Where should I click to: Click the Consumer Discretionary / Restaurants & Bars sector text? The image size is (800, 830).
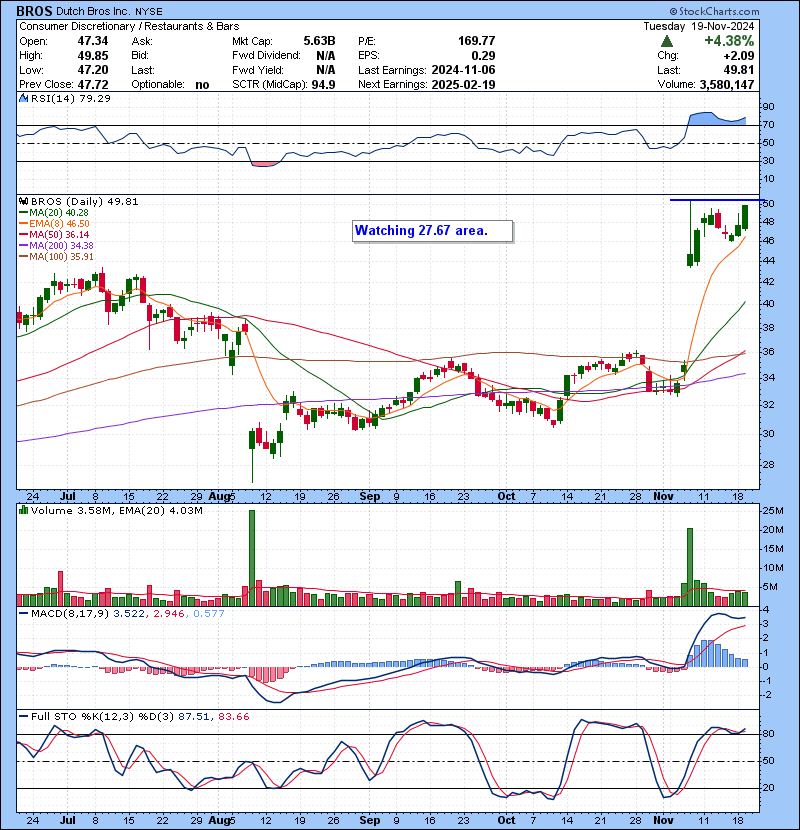[x=129, y=26]
